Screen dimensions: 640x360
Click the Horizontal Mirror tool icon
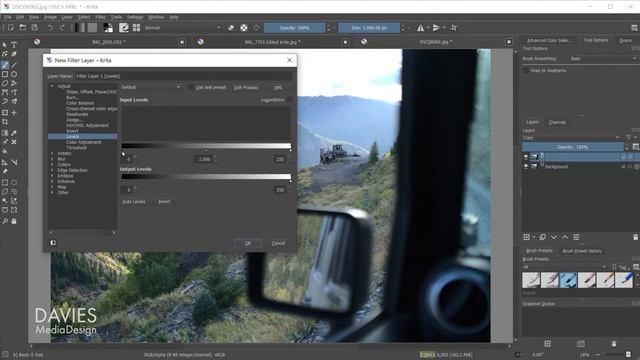[x=420, y=28]
